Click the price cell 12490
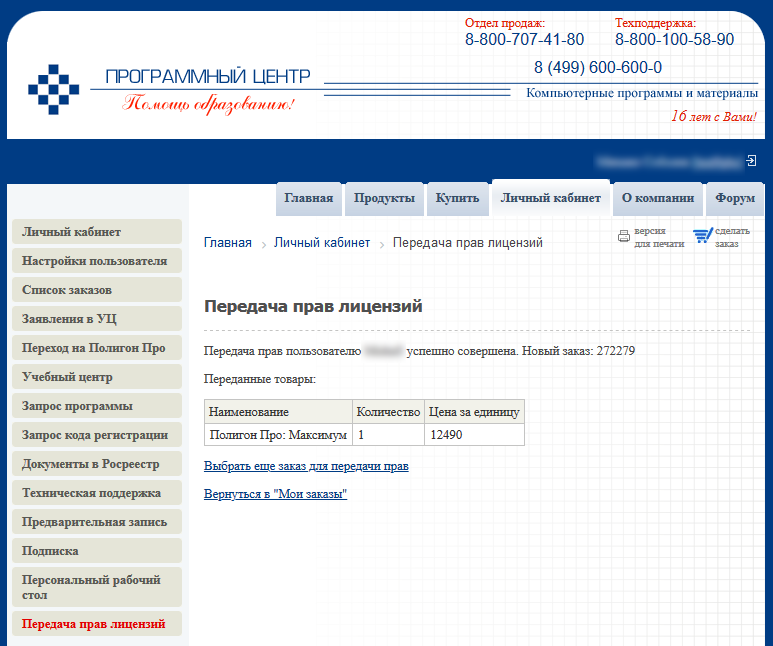Screen dimensions: 773x646 (x=474, y=435)
